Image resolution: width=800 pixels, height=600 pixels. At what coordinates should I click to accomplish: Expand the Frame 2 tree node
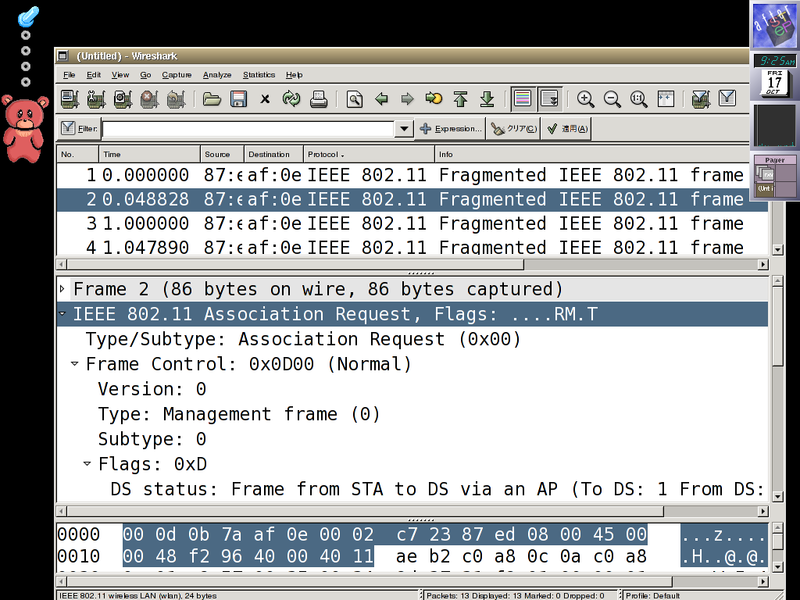[62, 289]
